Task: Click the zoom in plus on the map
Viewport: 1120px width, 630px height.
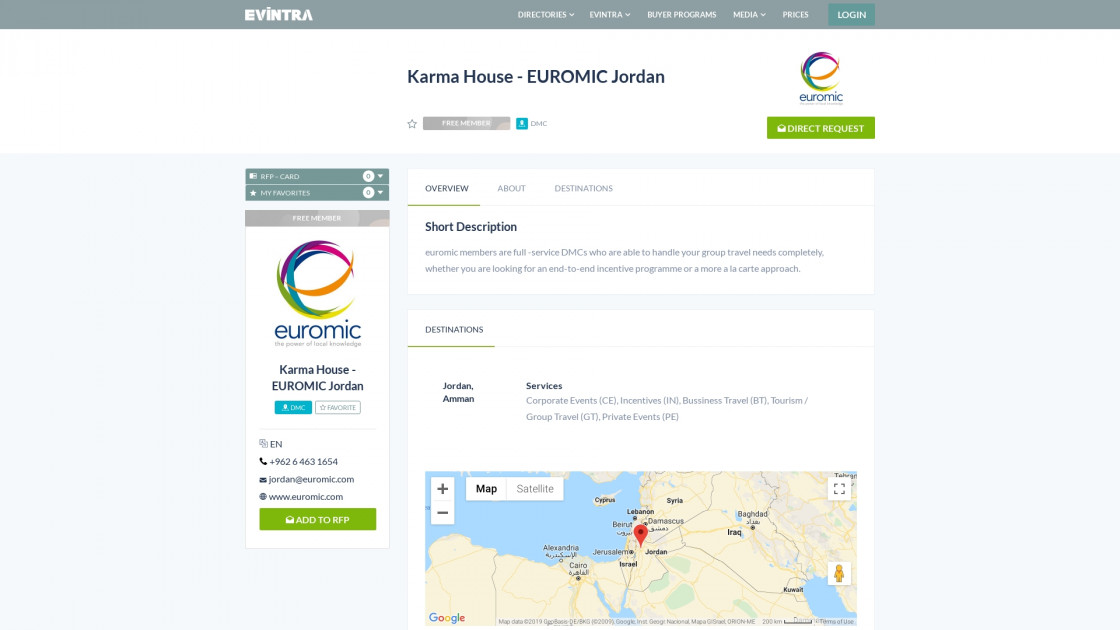Action: tap(442, 489)
